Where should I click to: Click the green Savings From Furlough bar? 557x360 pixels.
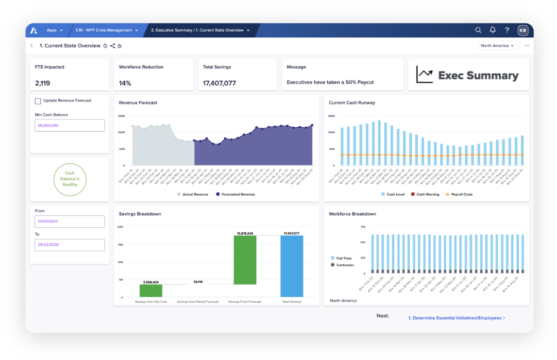pyautogui.click(x=245, y=260)
